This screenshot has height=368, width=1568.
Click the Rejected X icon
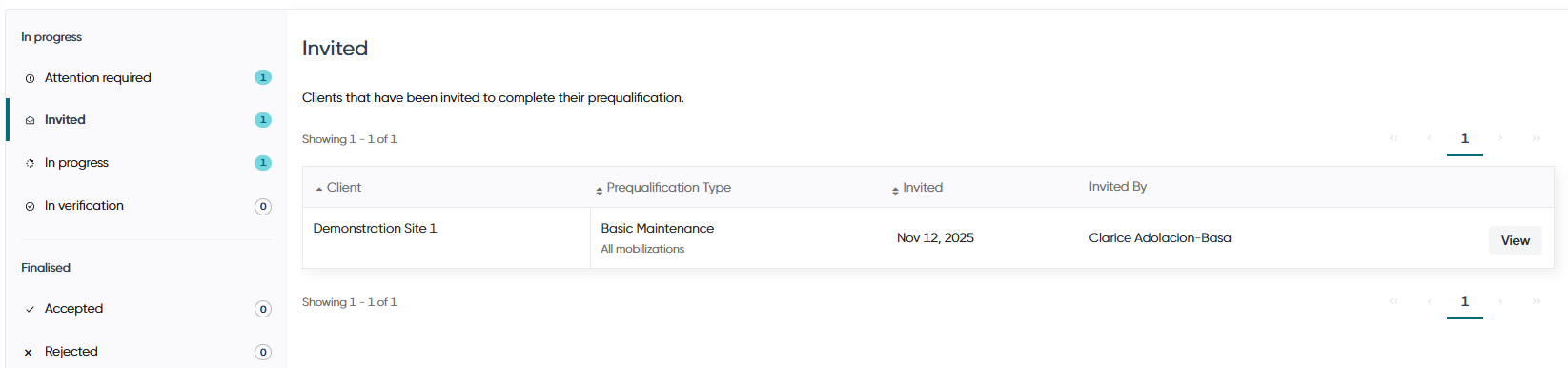pyautogui.click(x=29, y=352)
